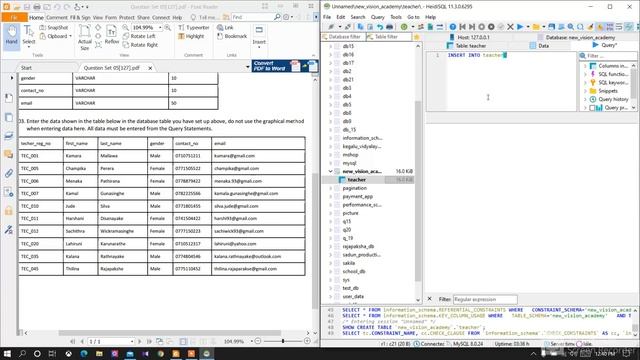This screenshot has width=640, height=360.
Task: Click the zoom out minus on Foxit status bar
Action: [x=258, y=341]
